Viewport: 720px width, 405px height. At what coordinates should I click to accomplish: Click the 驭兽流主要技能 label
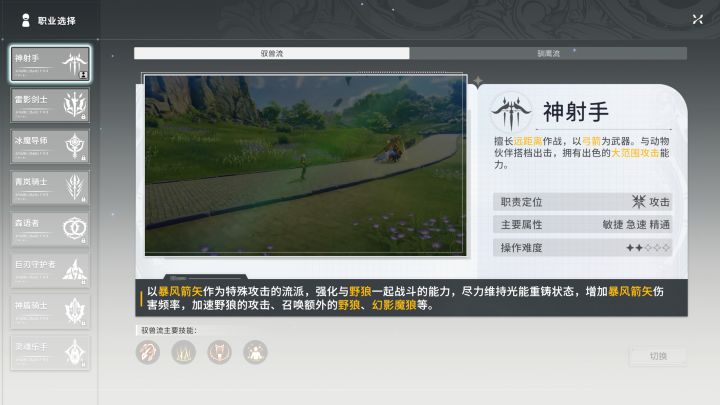(x=169, y=331)
